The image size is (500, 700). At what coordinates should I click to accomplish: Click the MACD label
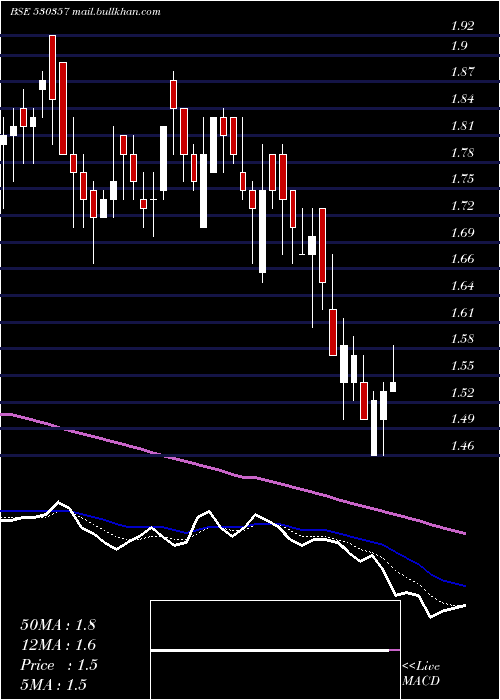tap(421, 681)
